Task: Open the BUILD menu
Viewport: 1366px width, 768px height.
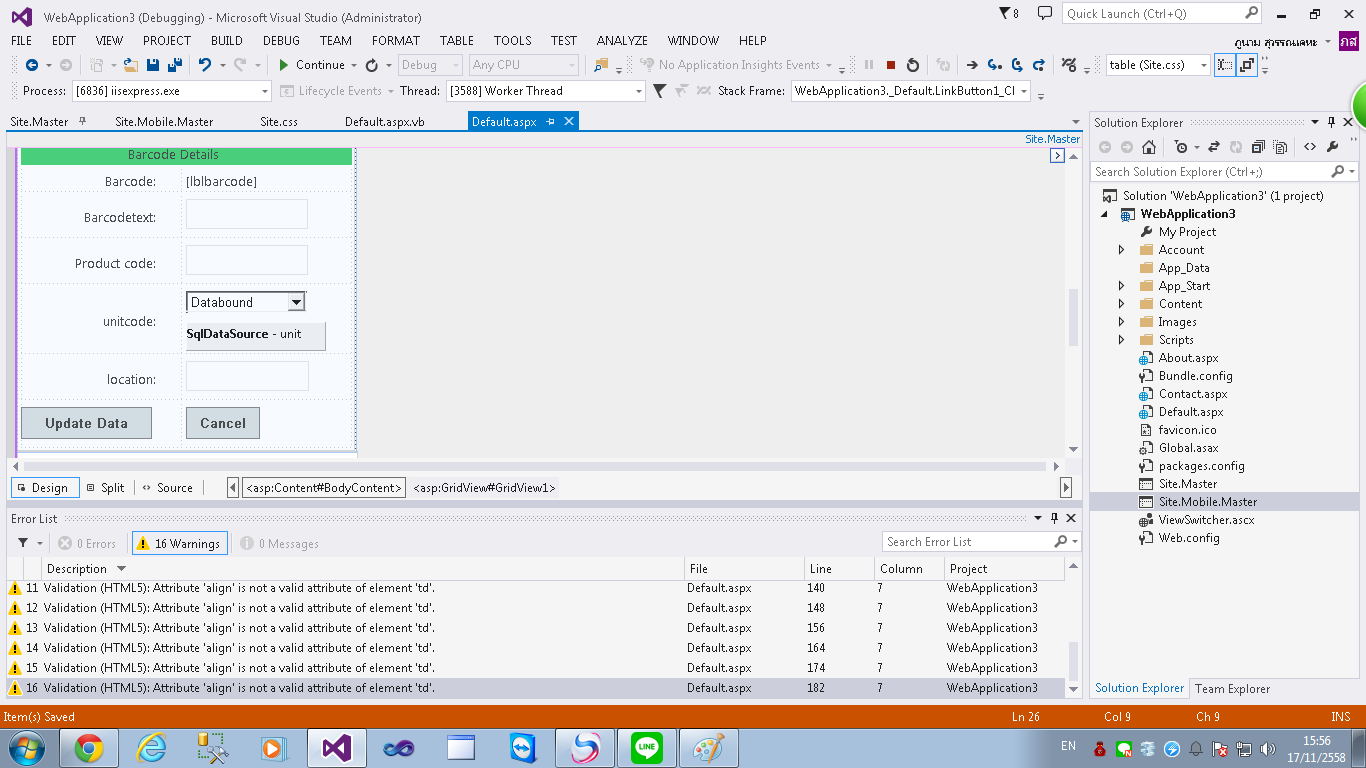Action: 227,41
